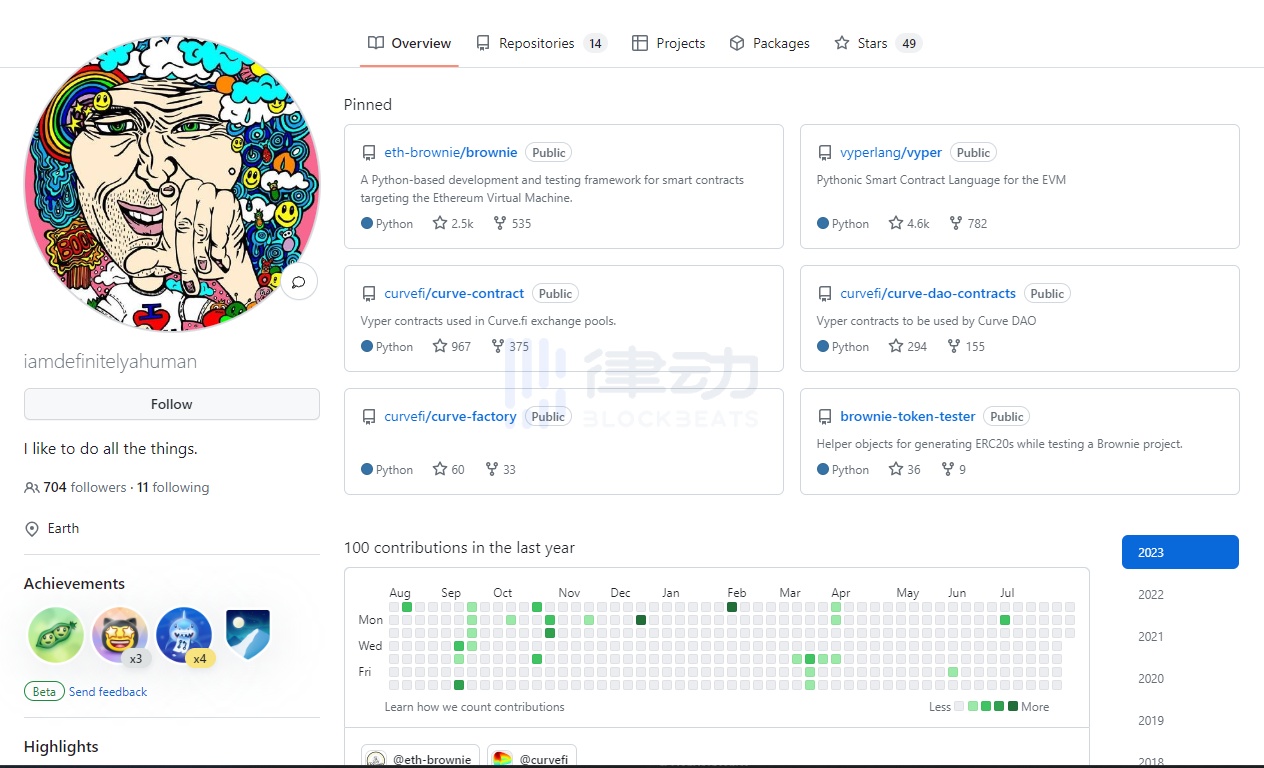Open the brownie-token-tester repository

click(908, 416)
